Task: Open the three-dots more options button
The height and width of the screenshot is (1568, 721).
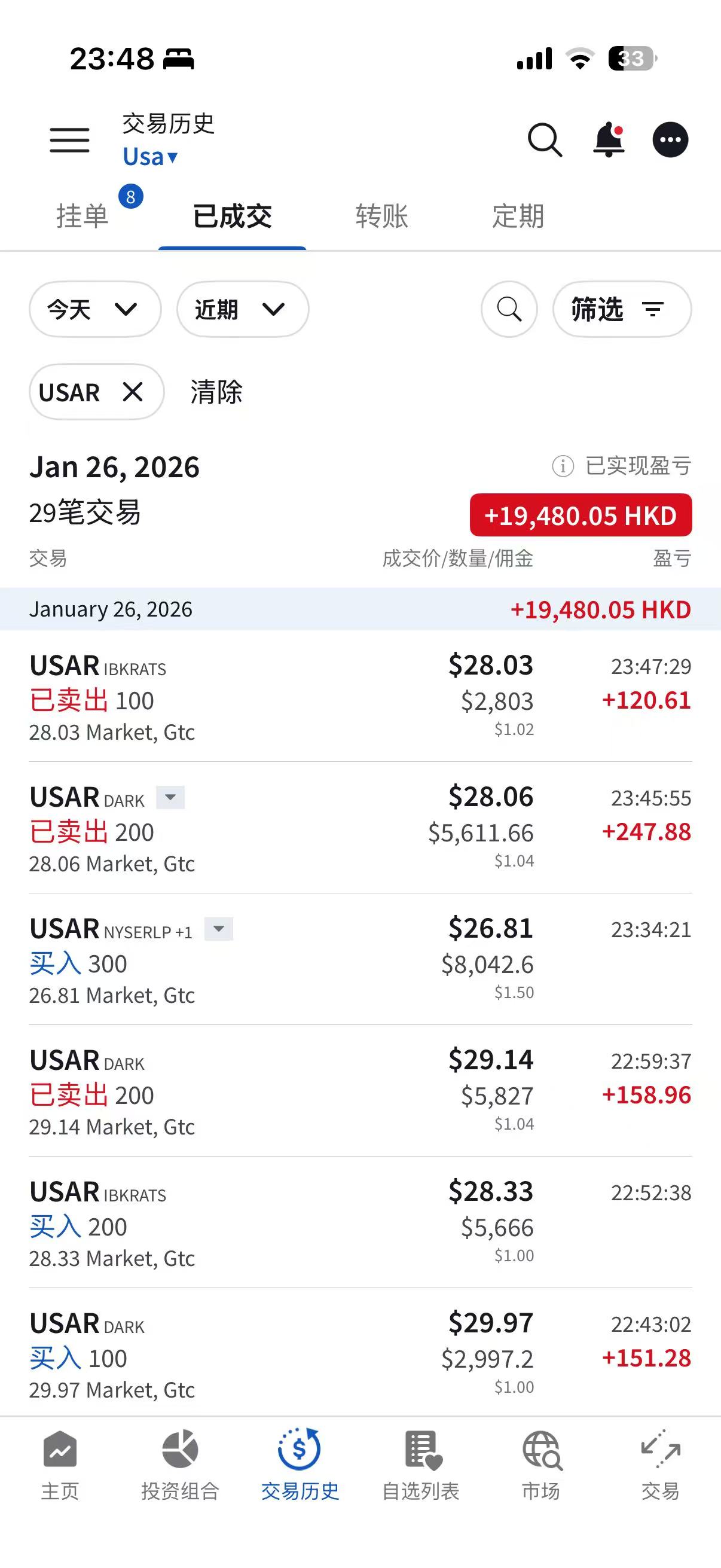Action: [671, 140]
